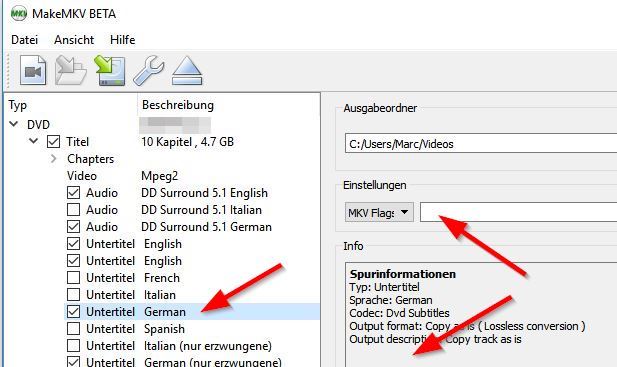Click the MakeMKV logo in the title bar
The height and width of the screenshot is (367, 617).
tap(18, 14)
